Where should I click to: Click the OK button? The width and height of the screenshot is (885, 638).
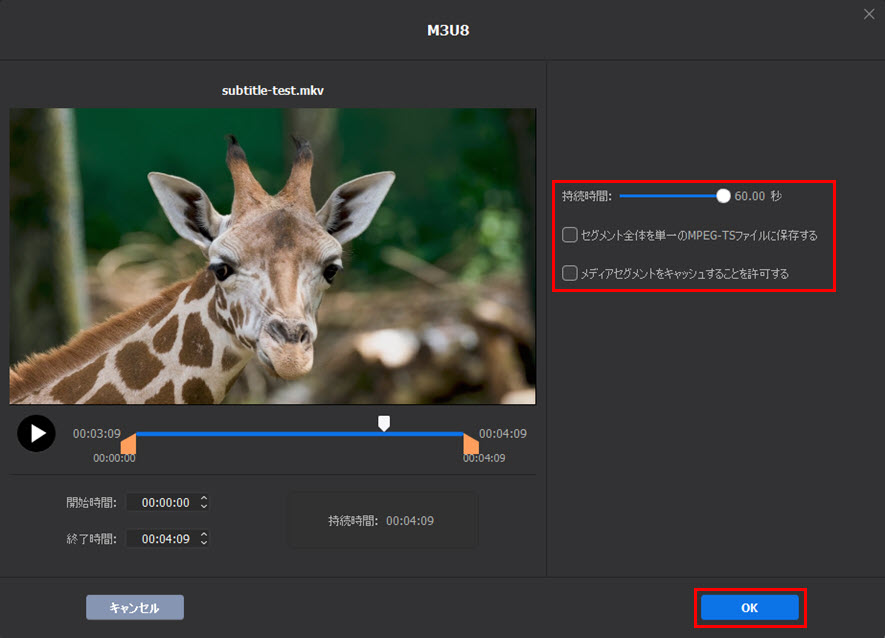750,608
